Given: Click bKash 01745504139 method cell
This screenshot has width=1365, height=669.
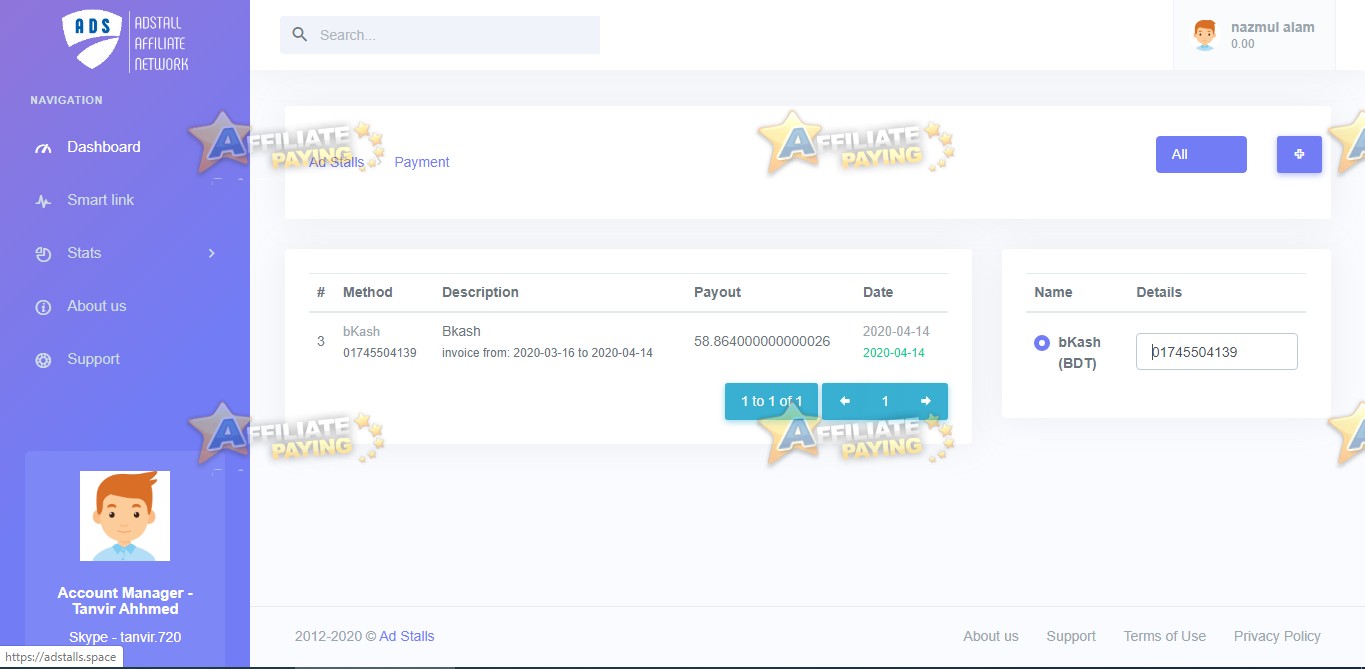Looking at the screenshot, I should point(380,341).
